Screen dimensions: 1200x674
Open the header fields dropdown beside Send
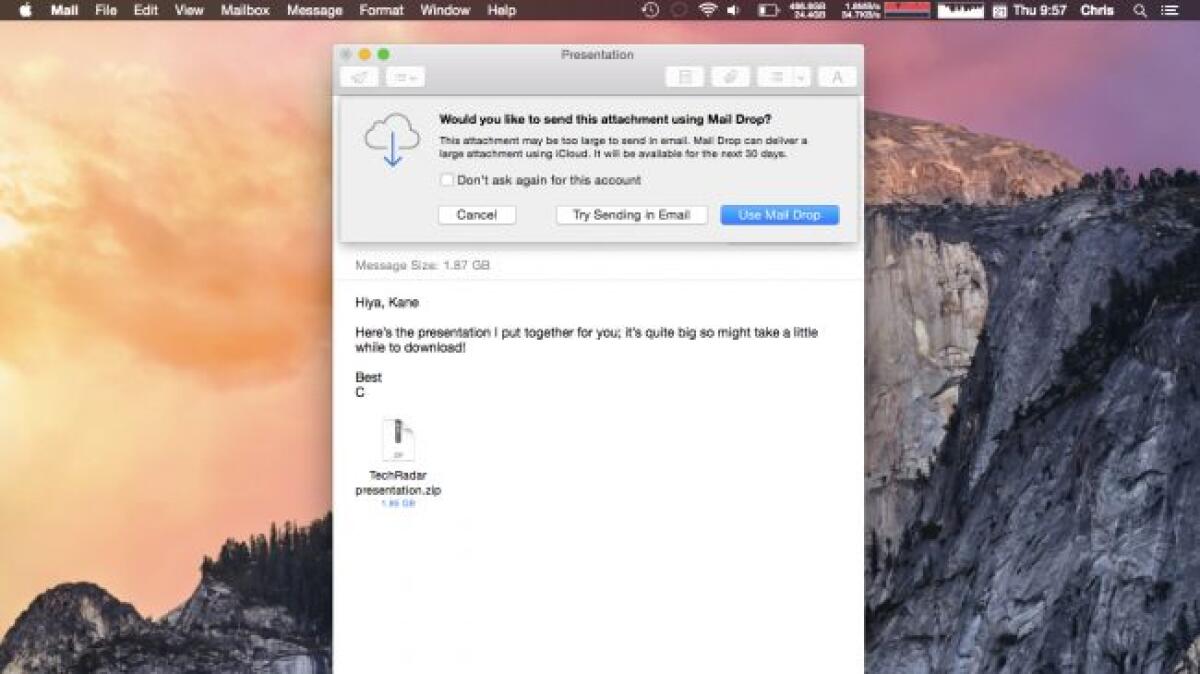pos(404,77)
